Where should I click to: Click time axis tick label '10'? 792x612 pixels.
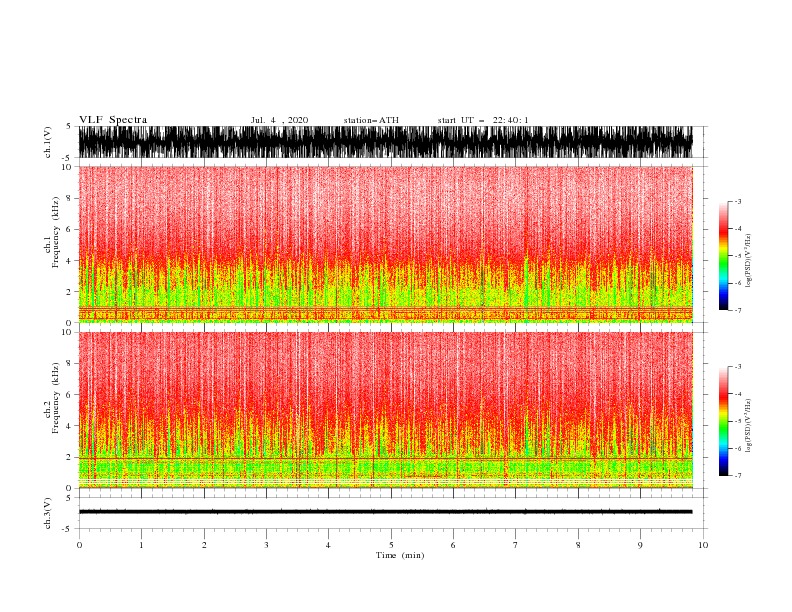703,545
